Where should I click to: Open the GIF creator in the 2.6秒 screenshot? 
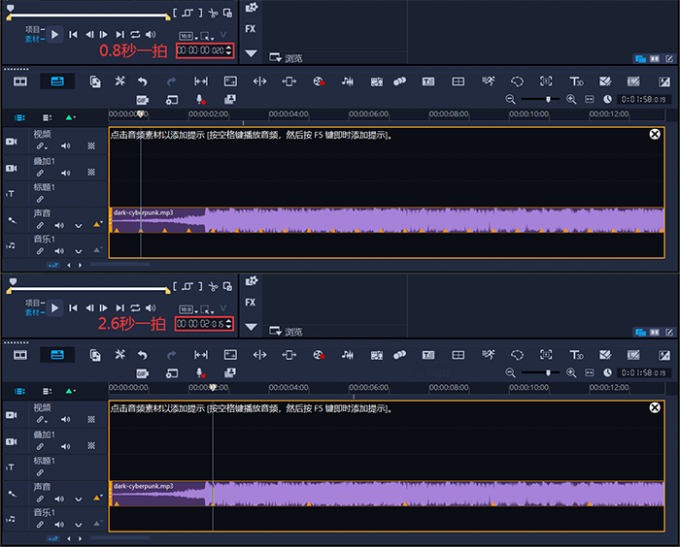tap(142, 373)
